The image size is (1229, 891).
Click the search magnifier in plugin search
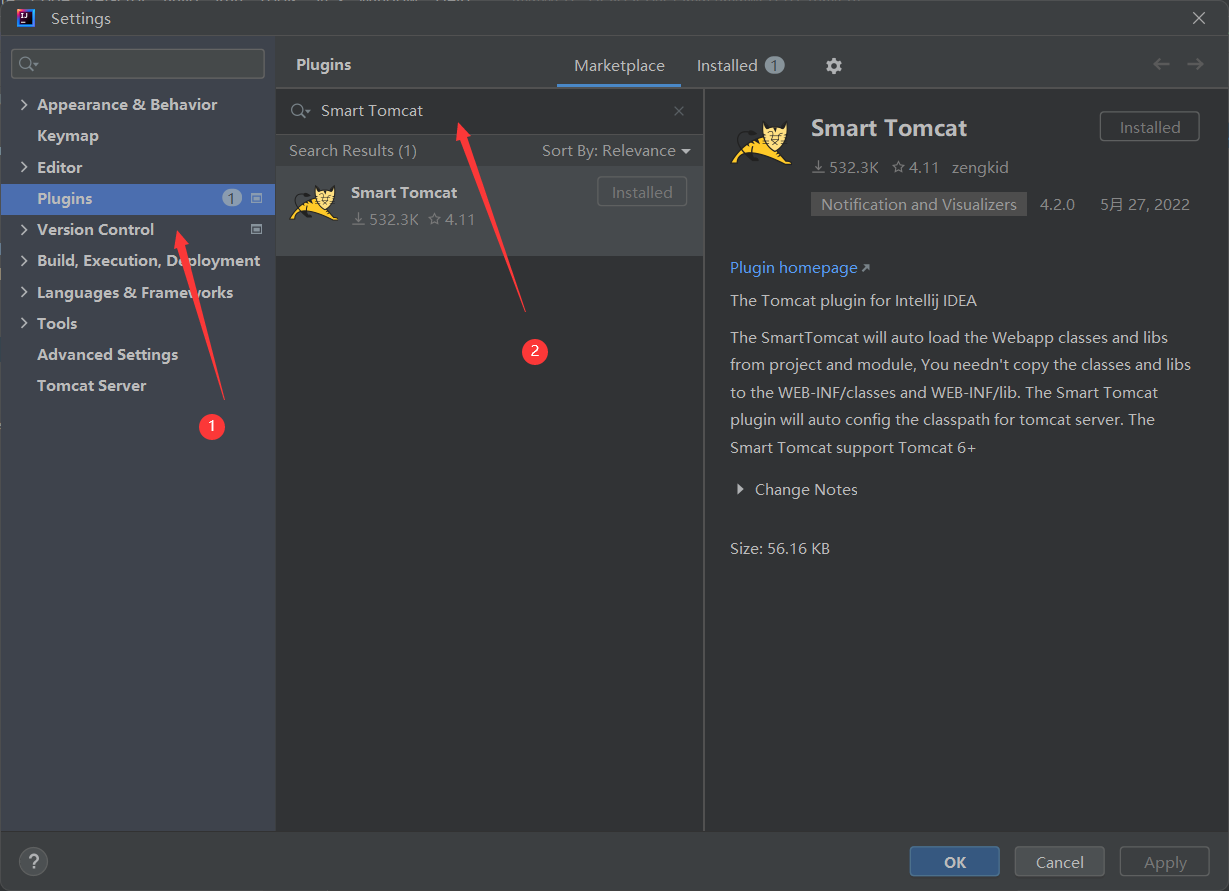[x=300, y=111]
